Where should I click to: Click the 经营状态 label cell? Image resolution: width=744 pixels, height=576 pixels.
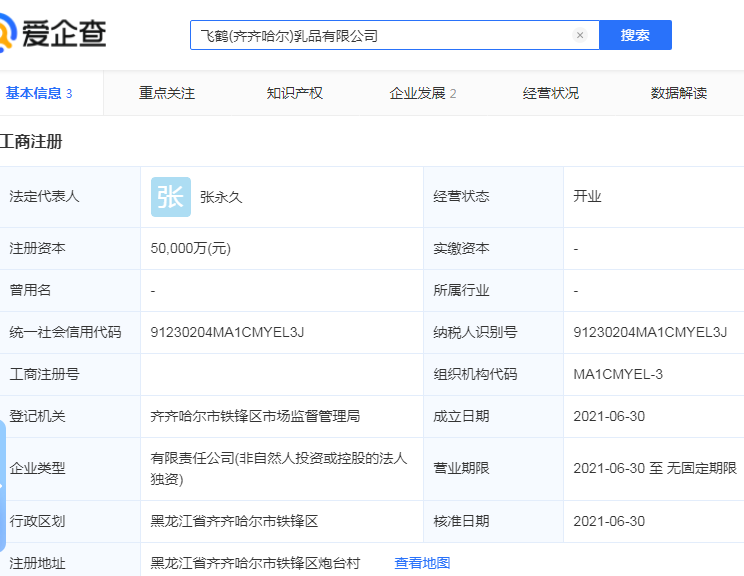493,197
